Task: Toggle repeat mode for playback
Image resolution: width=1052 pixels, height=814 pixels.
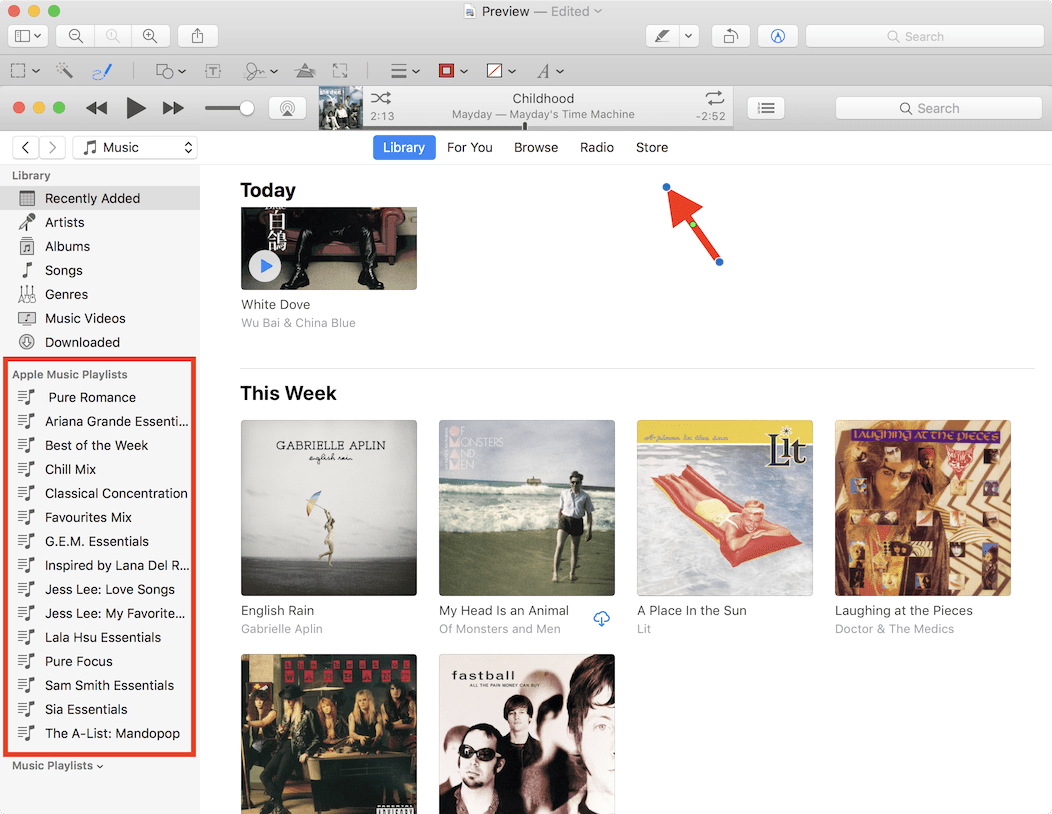Action: click(714, 98)
